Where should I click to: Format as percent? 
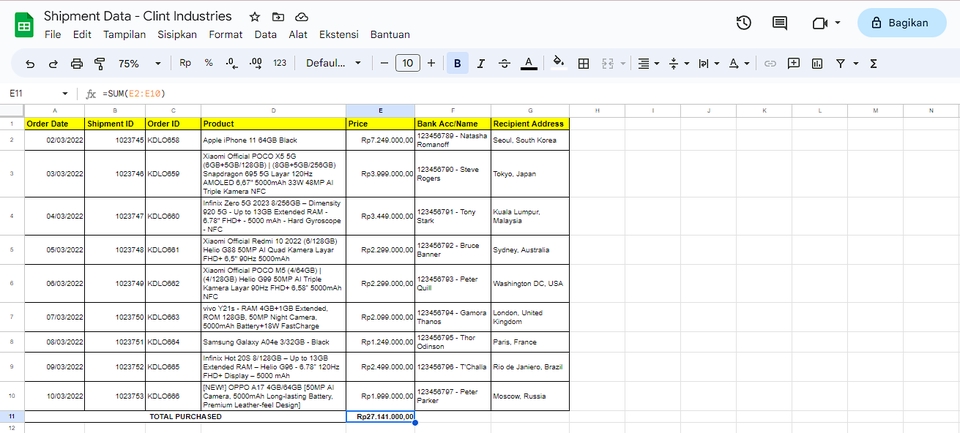point(209,63)
